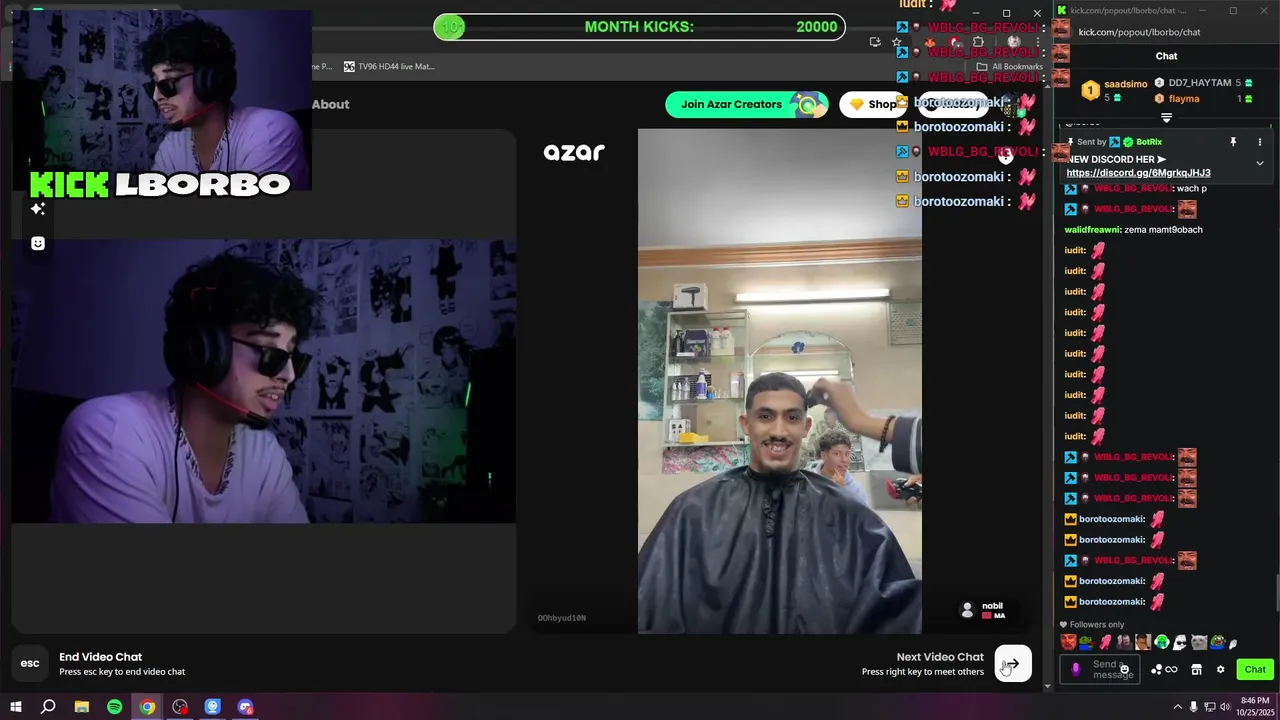
Task: Click the infinity loop icon in chat bar
Action: pos(1171,670)
